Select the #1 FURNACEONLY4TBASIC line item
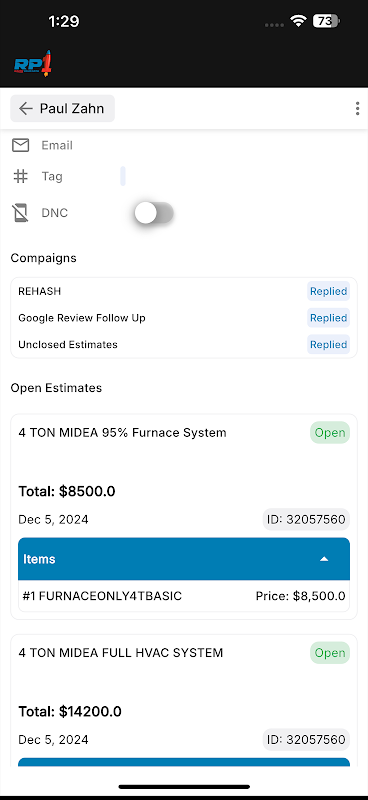 [x=184, y=596]
